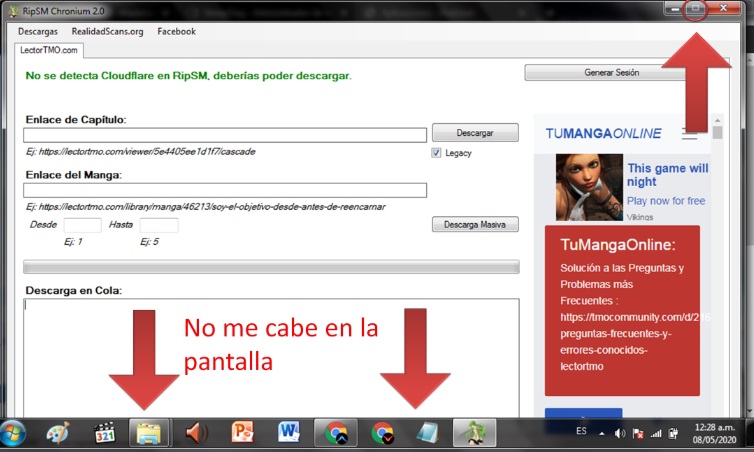Open the Chrome icon with red badge
754x452 pixels.
click(x=382, y=433)
